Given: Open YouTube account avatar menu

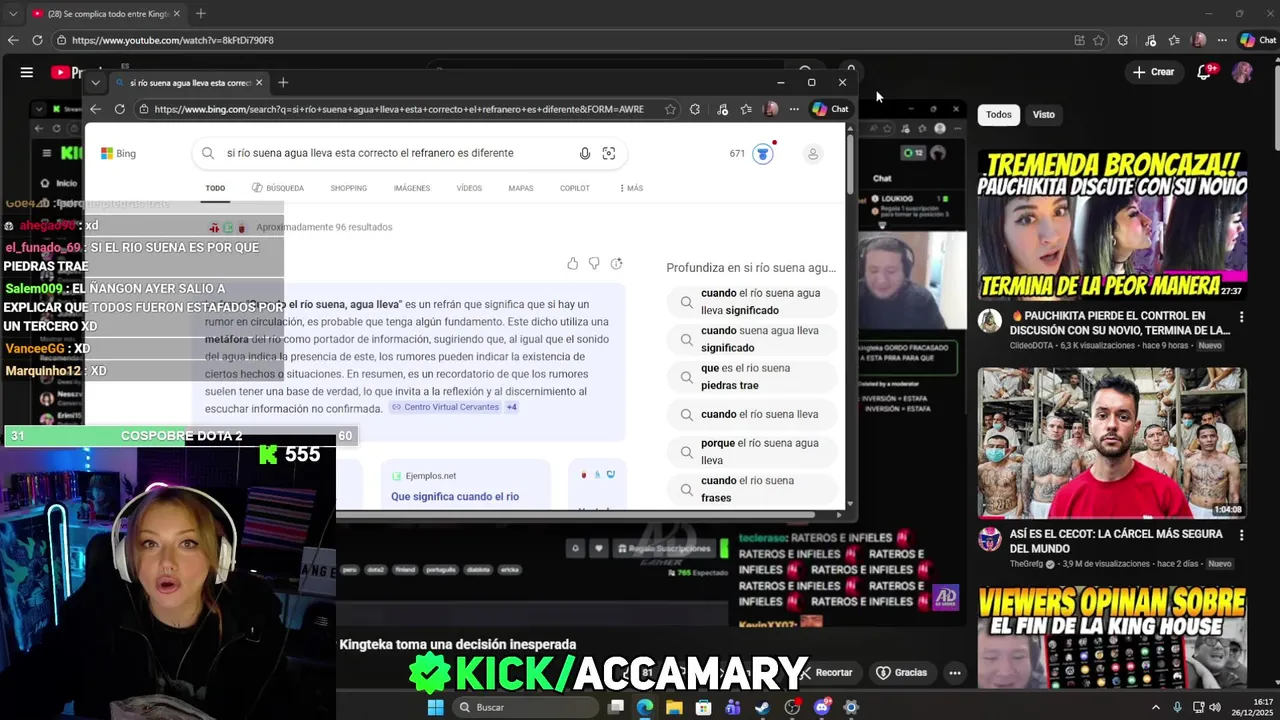Looking at the screenshot, I should click(x=1242, y=72).
